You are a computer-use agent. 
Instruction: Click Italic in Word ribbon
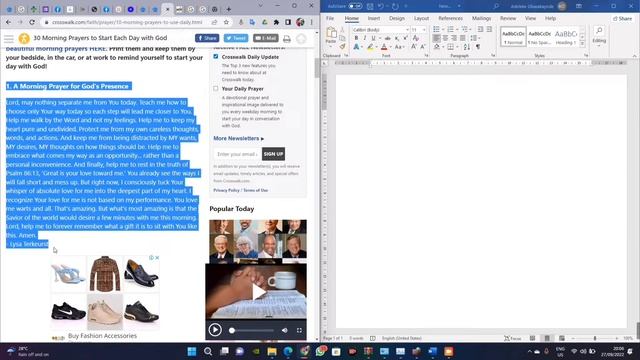pyautogui.click(x=364, y=38)
